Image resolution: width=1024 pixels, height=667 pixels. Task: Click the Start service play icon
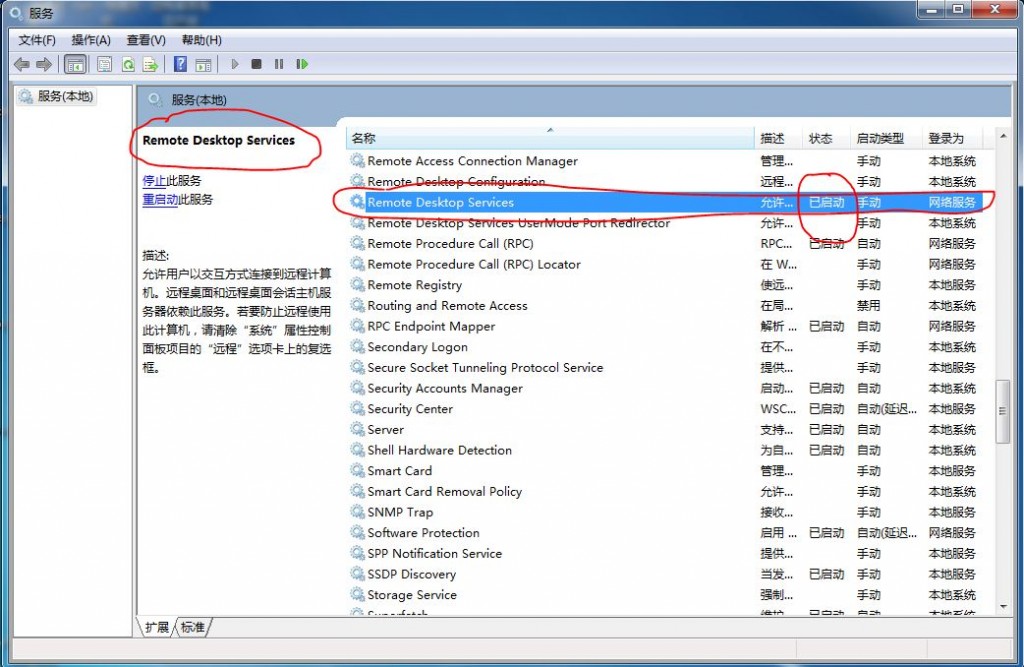pos(234,64)
